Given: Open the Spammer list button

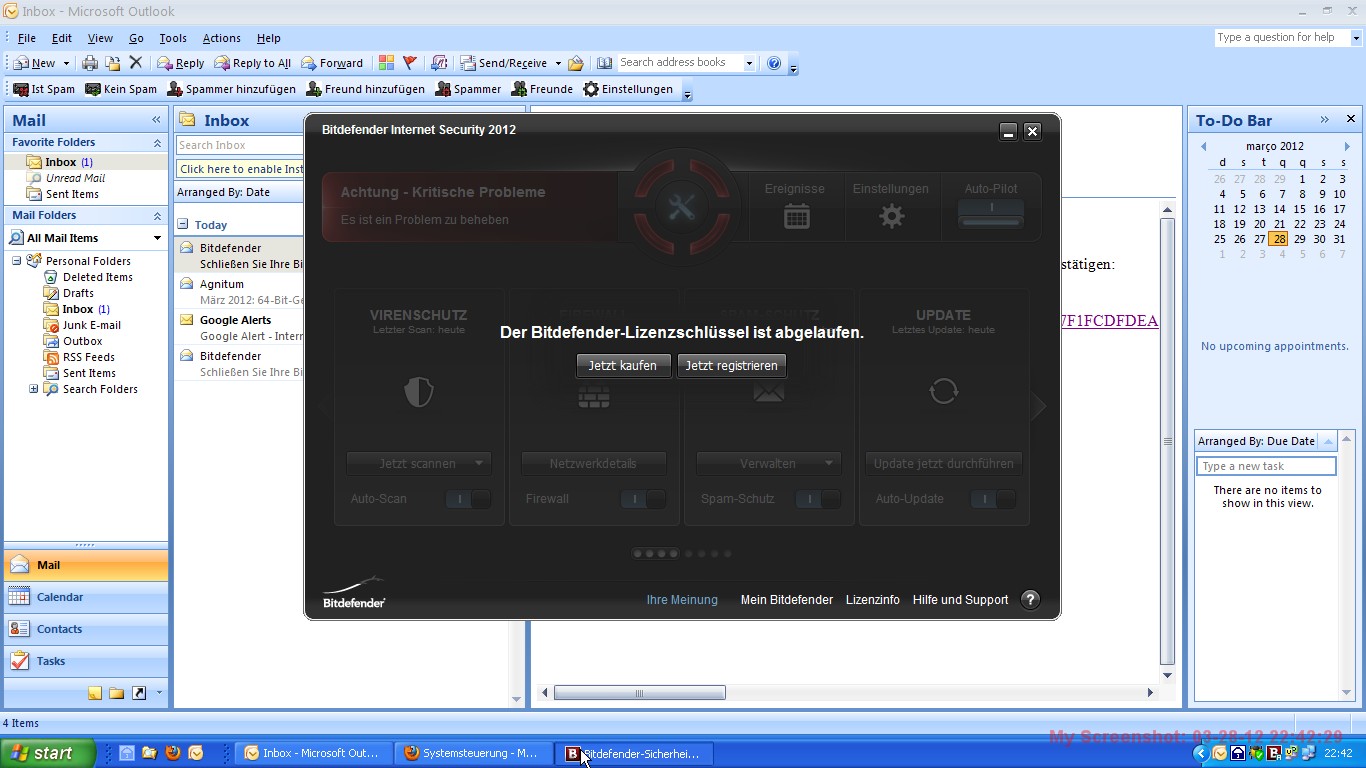Looking at the screenshot, I should pyautogui.click(x=468, y=89).
